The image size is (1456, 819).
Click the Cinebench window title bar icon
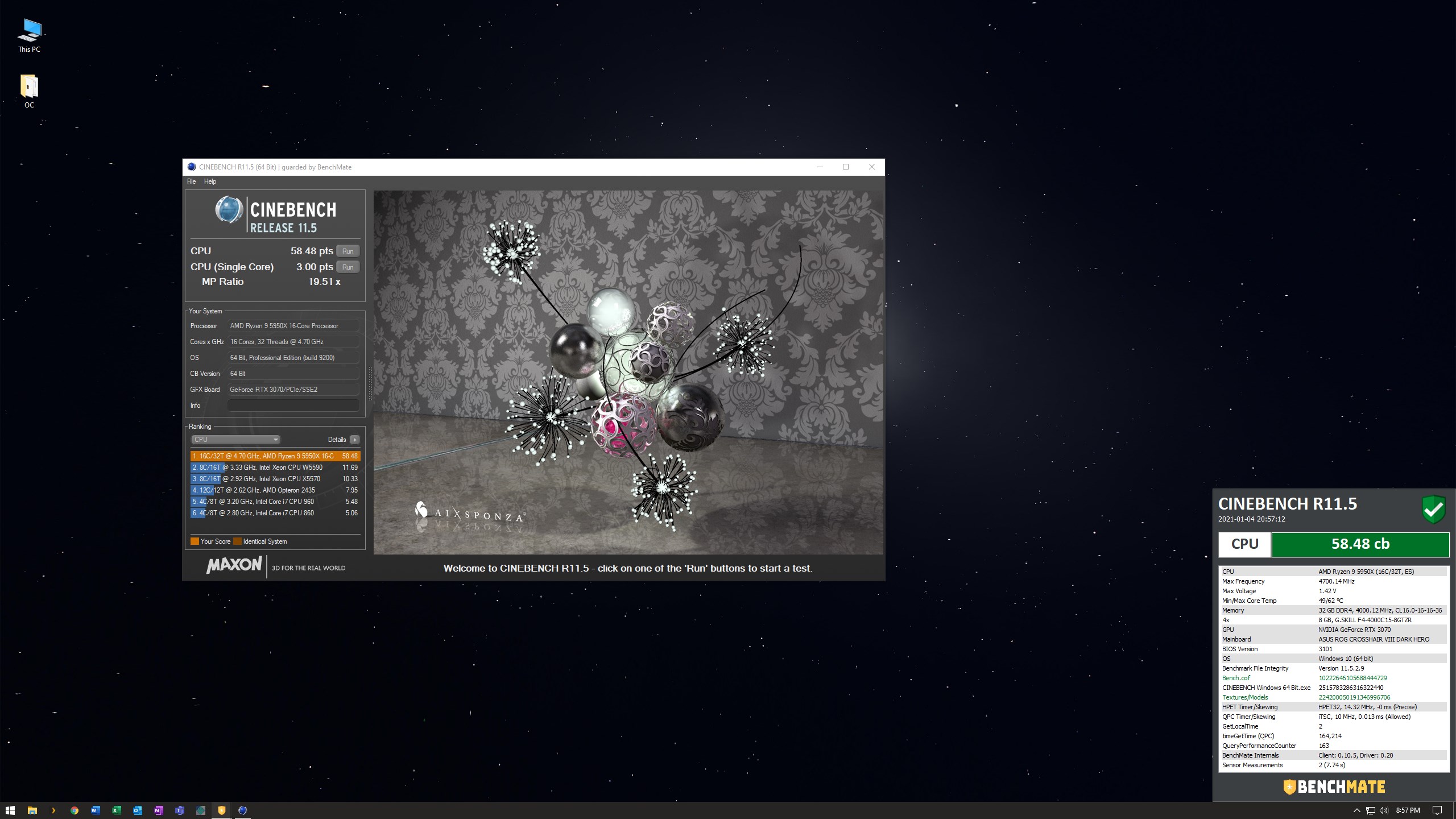pos(192,167)
